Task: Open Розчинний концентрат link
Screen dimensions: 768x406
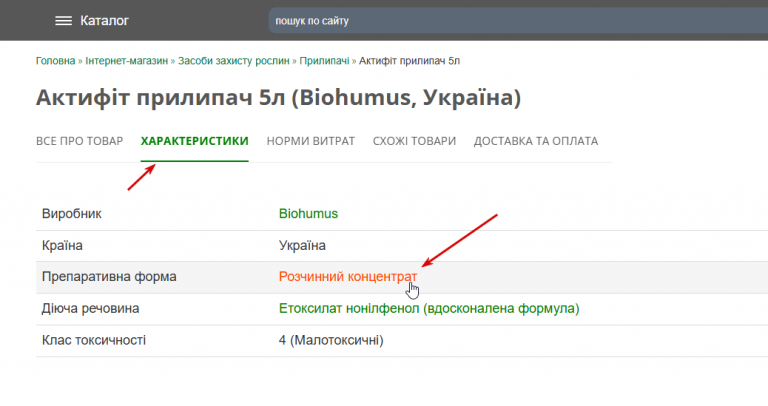Action: (348, 276)
